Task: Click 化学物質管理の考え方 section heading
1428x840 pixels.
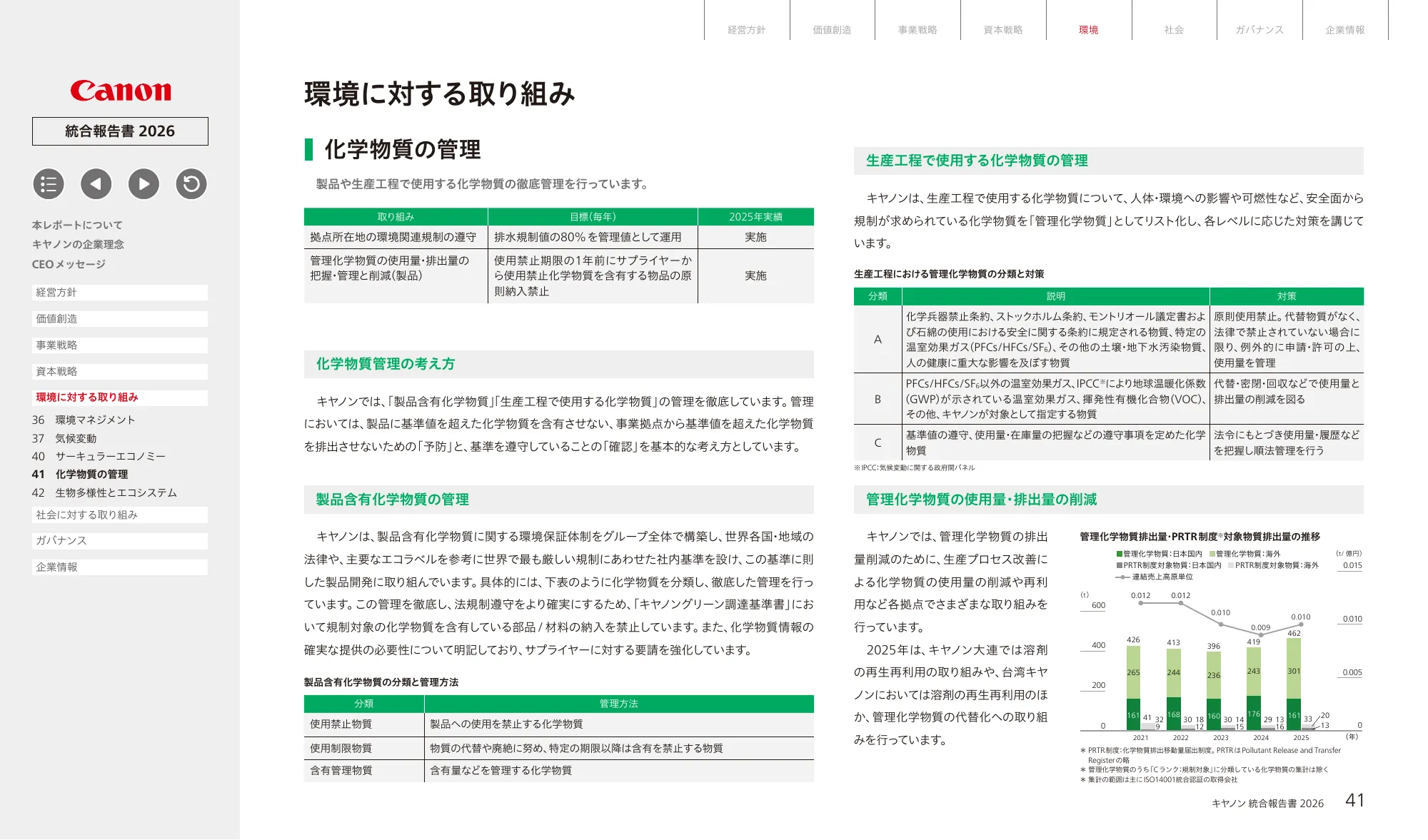Action: pos(386,364)
